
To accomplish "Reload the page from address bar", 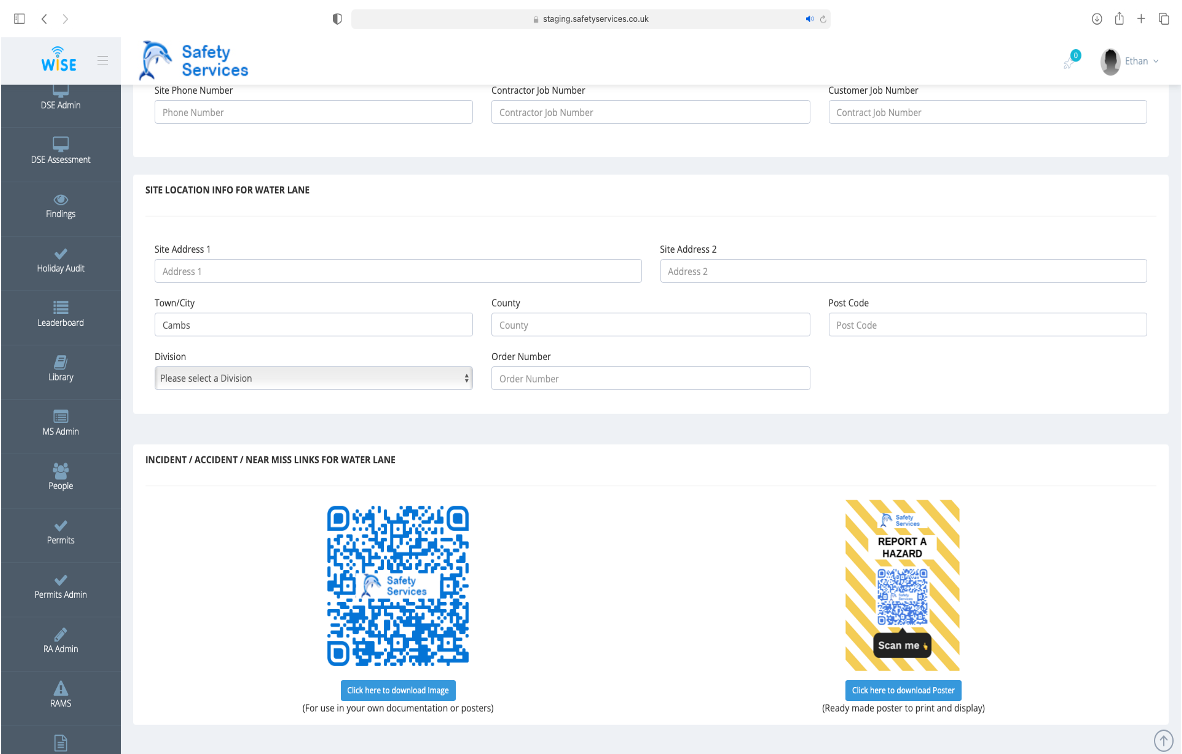I will click(823, 19).
